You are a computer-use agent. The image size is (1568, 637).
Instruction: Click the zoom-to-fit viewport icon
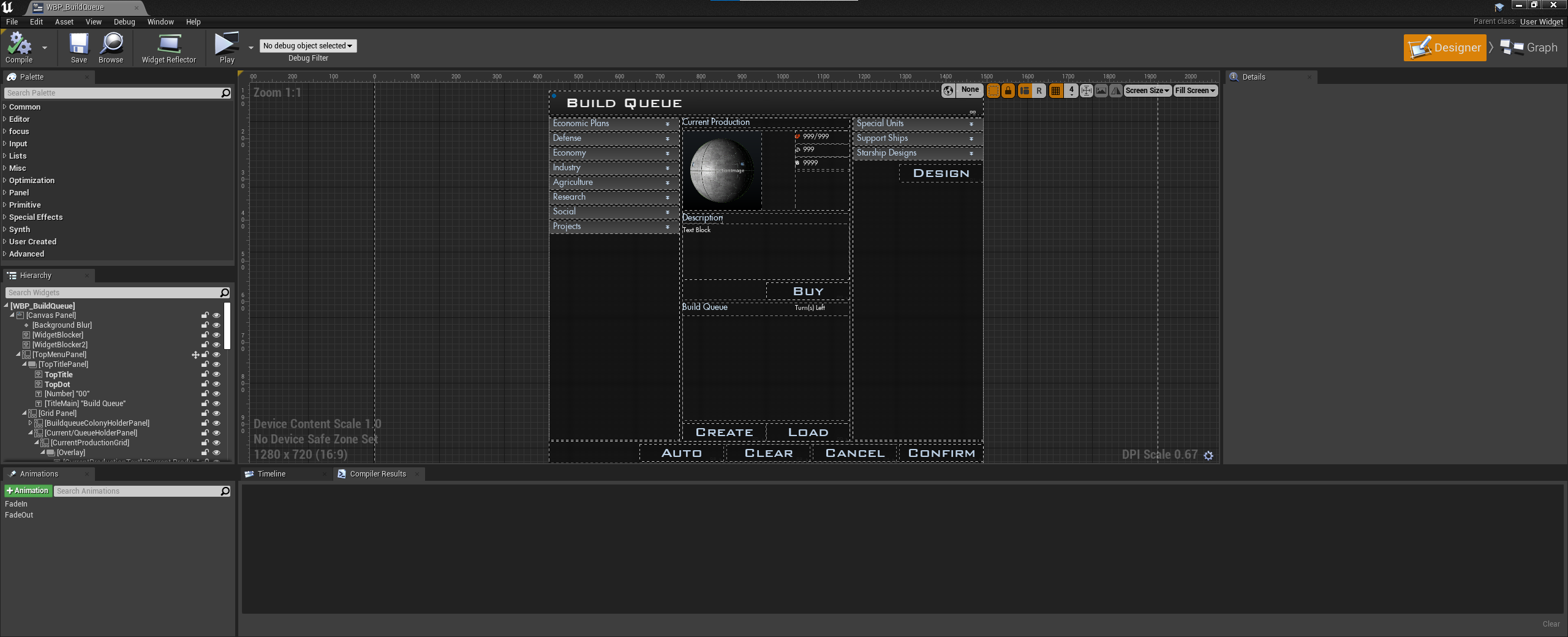click(x=1086, y=91)
